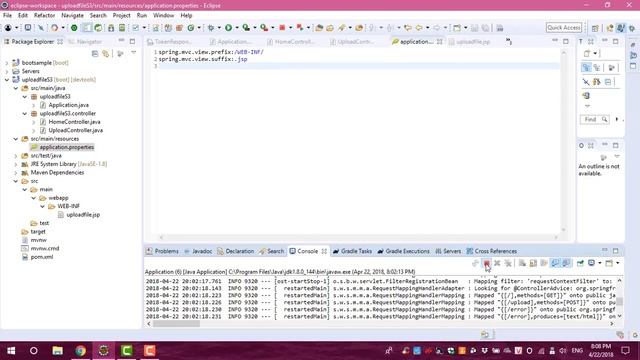Screen dimensions: 640x360
Task: Open the New Console View dropdown arrow
Action: coord(618,263)
